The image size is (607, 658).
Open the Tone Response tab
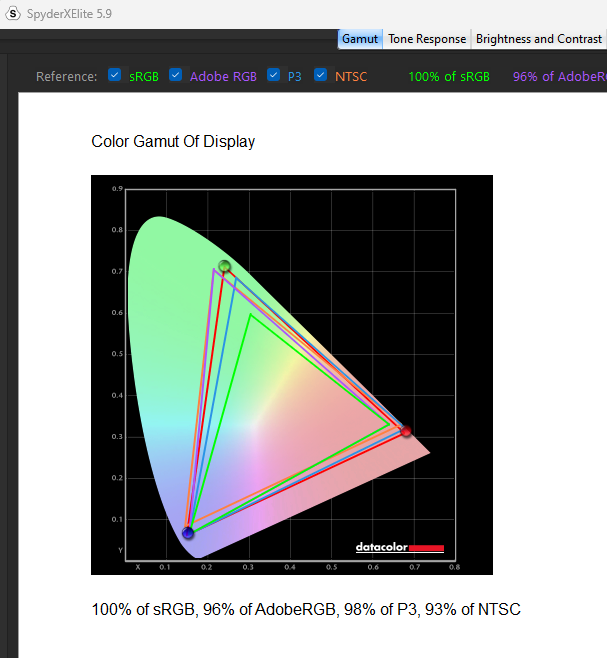427,39
